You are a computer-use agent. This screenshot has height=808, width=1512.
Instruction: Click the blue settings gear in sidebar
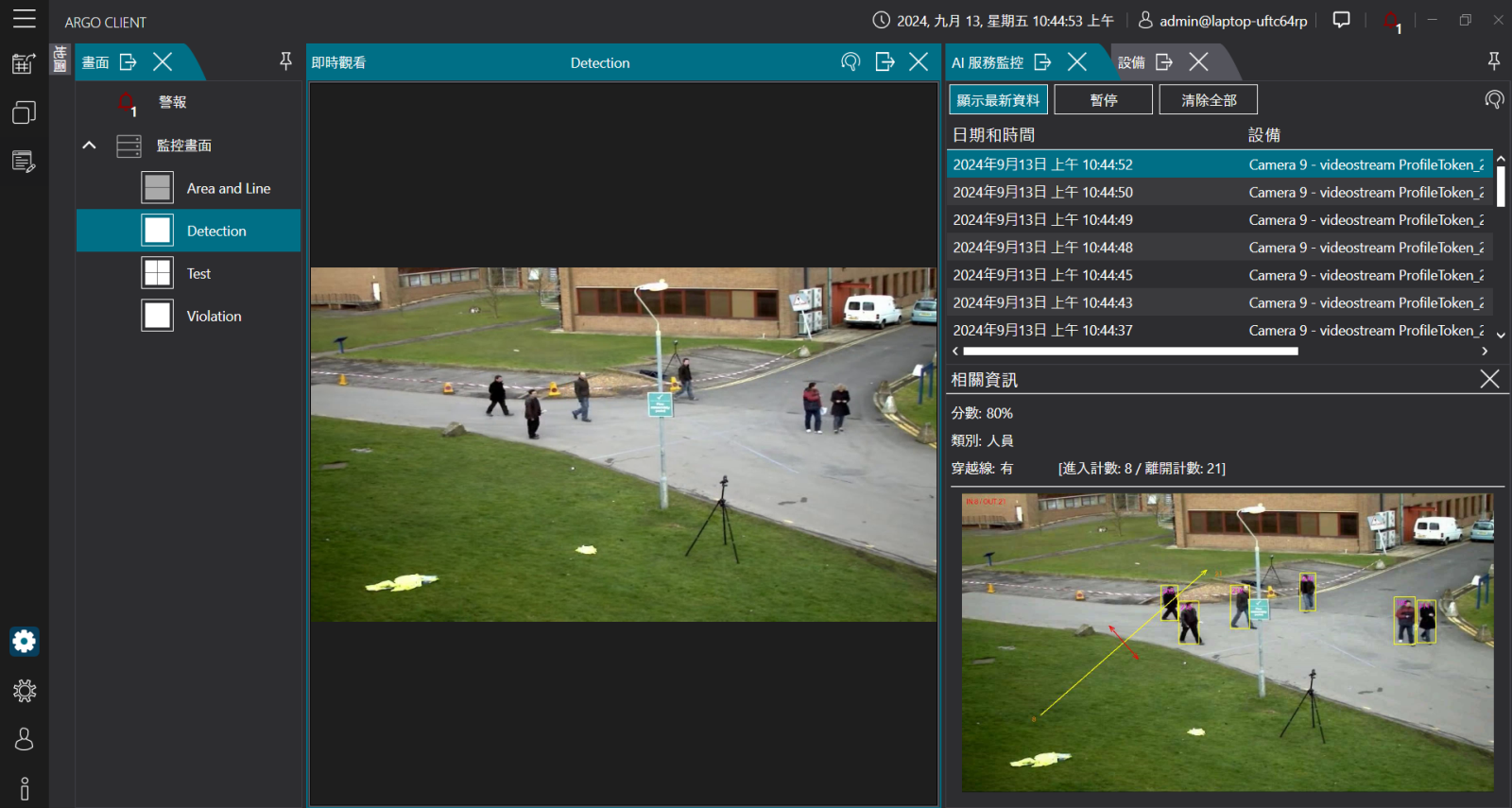pyautogui.click(x=25, y=642)
